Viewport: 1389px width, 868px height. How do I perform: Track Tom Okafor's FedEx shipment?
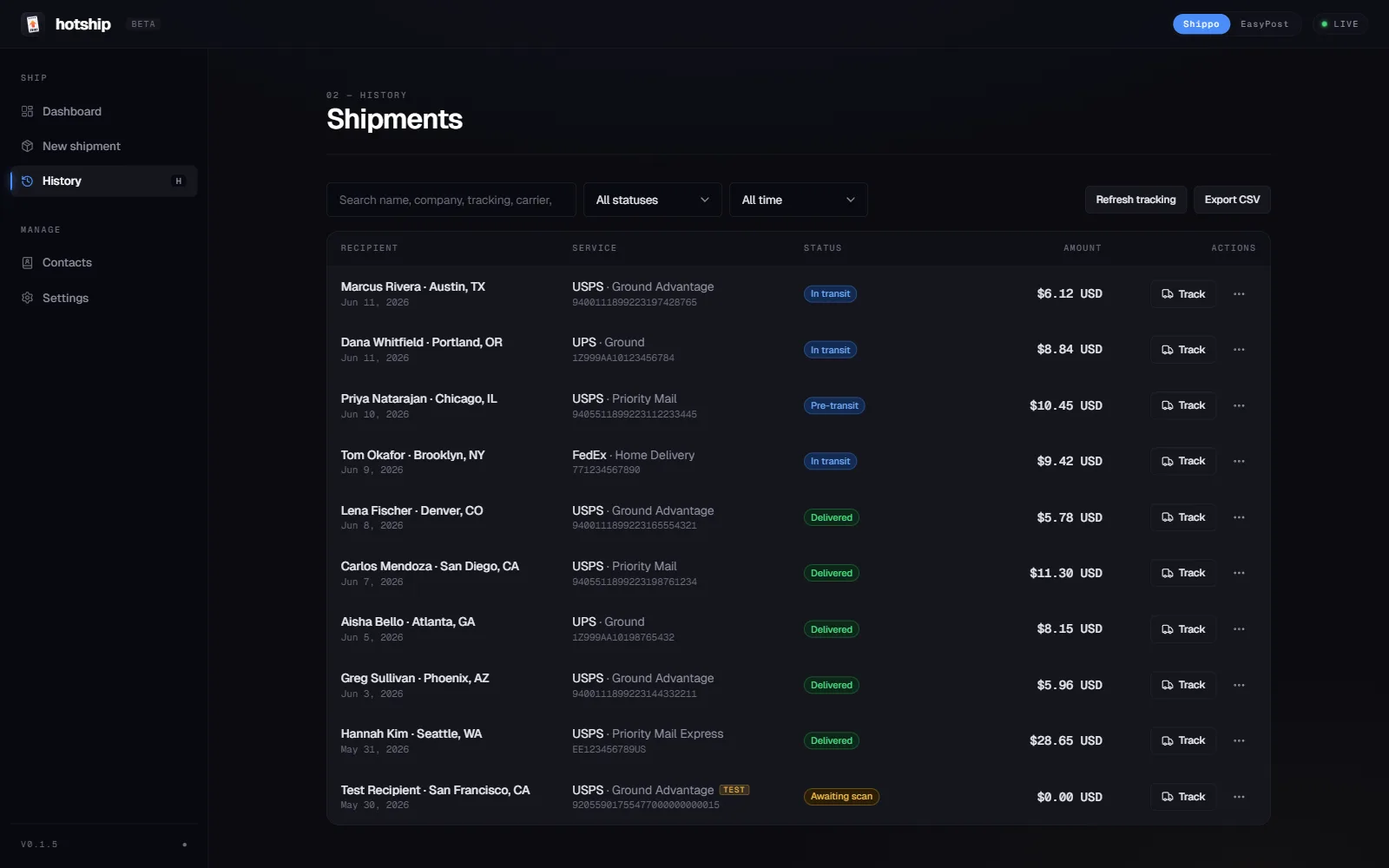(x=1183, y=461)
